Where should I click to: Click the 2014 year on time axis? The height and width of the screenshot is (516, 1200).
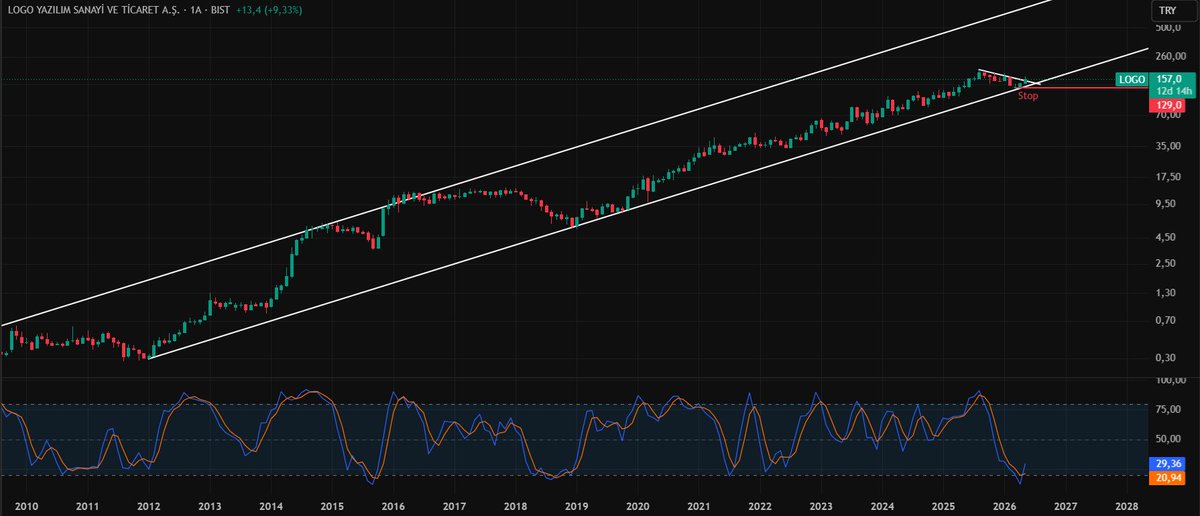[x=270, y=507]
